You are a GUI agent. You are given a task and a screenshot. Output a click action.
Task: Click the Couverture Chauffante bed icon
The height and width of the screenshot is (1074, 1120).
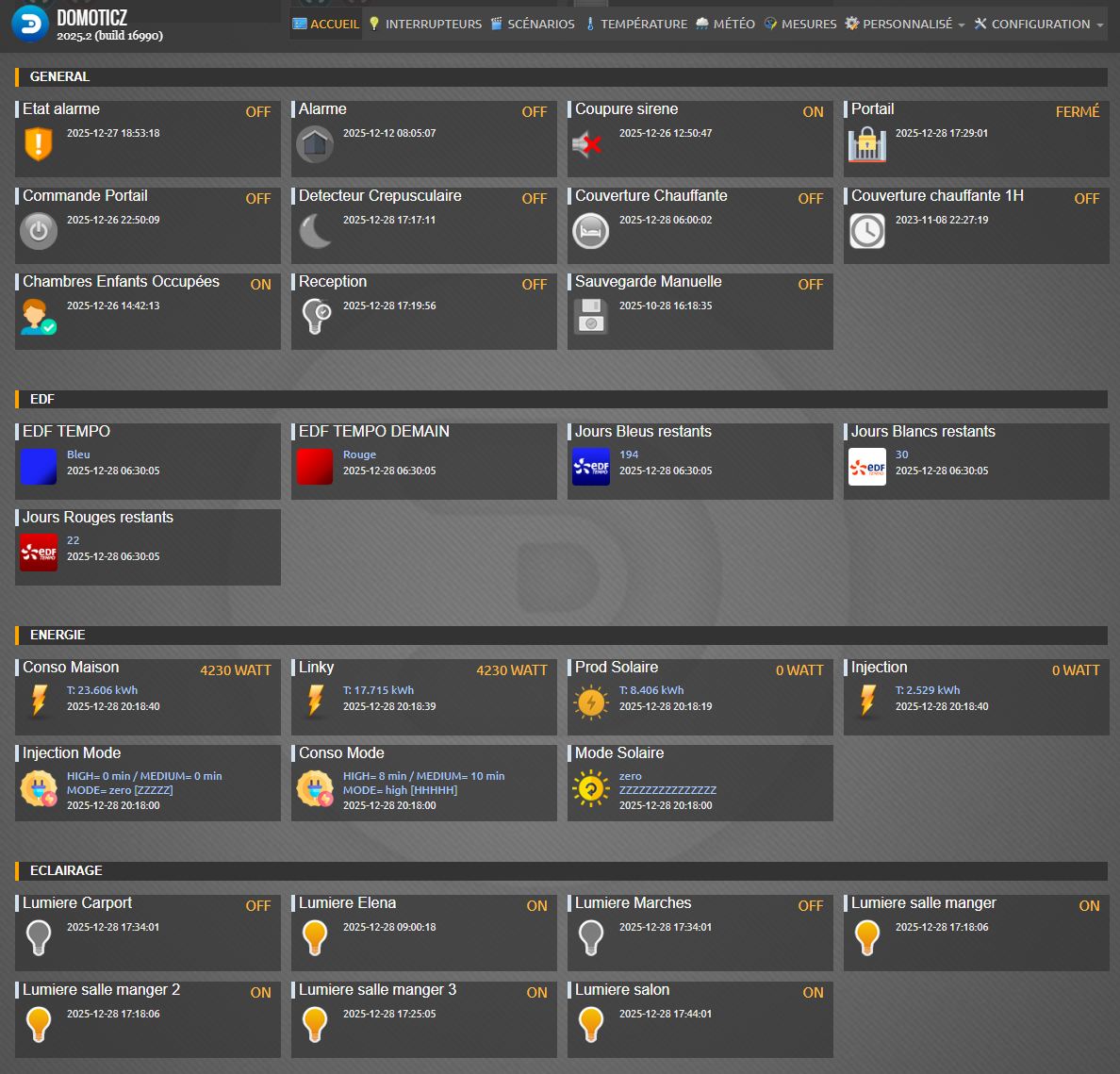[x=591, y=231]
